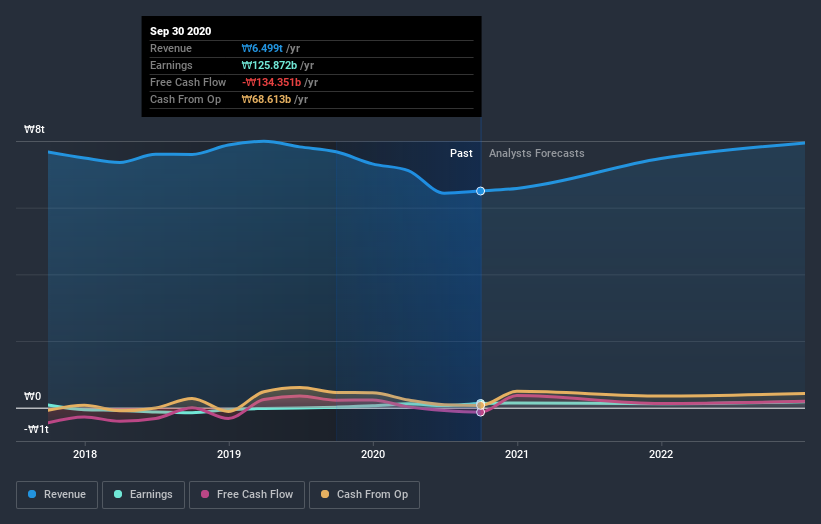Toggle the Revenue legend button
821x524 pixels.
click(57, 495)
